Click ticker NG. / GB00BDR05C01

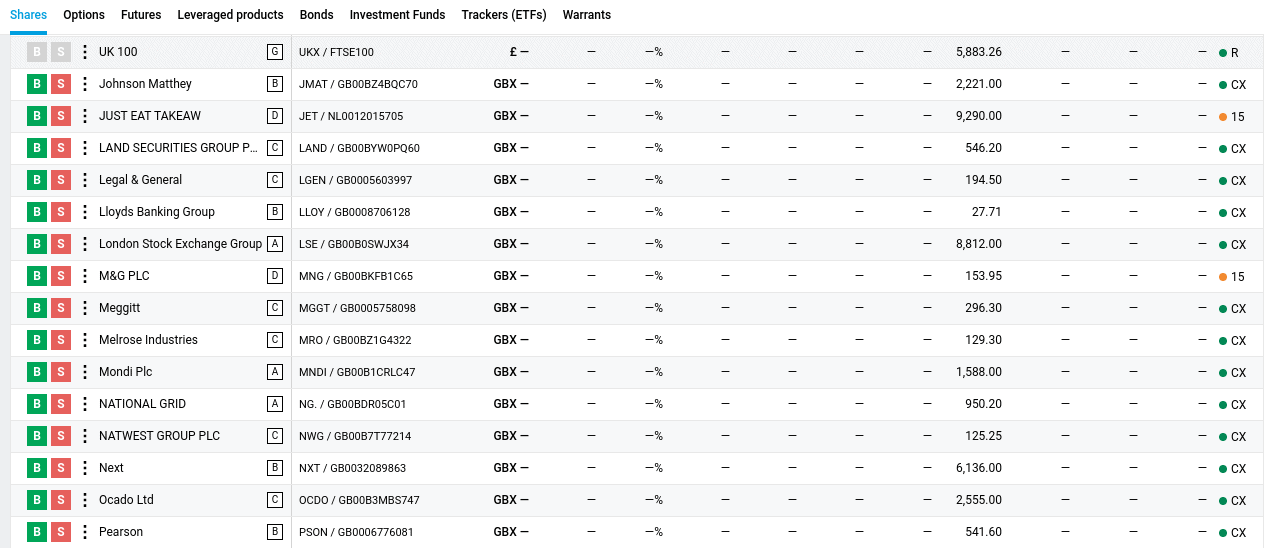(x=352, y=405)
